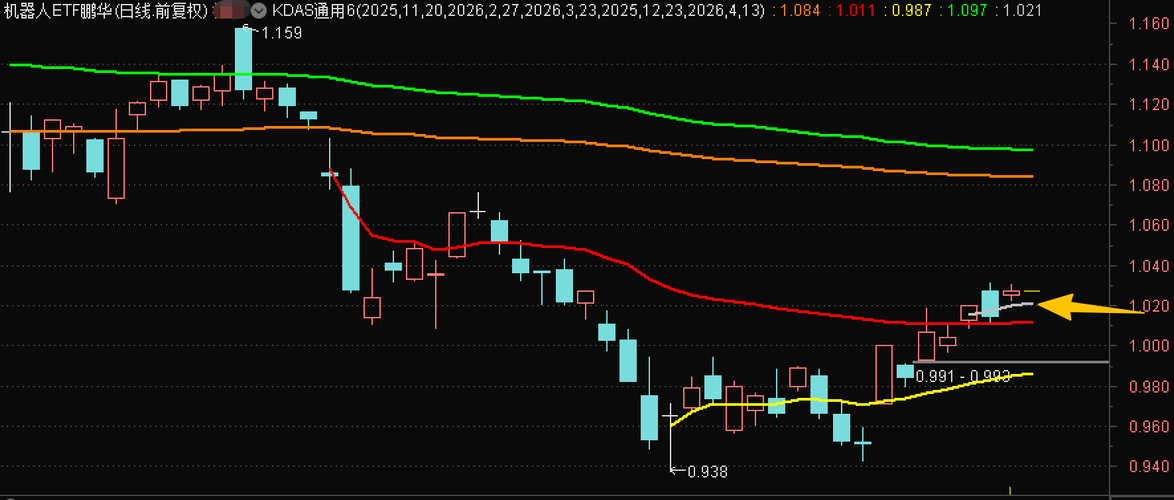Click the 0.938 low price label

point(707,472)
